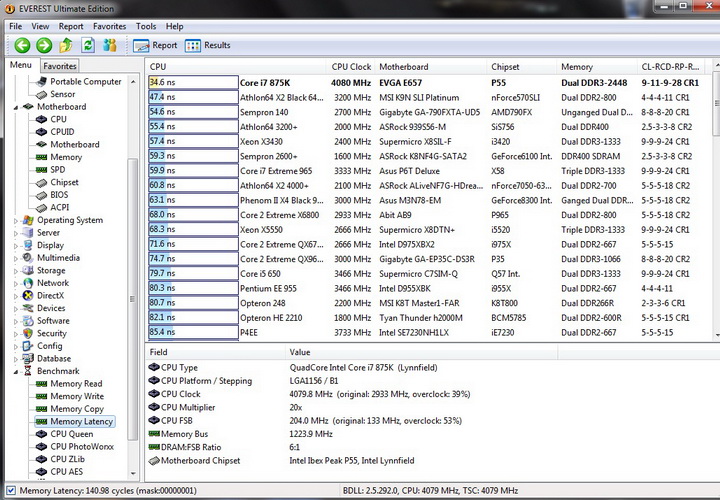Collapse the Benchmark tree node

click(16, 371)
